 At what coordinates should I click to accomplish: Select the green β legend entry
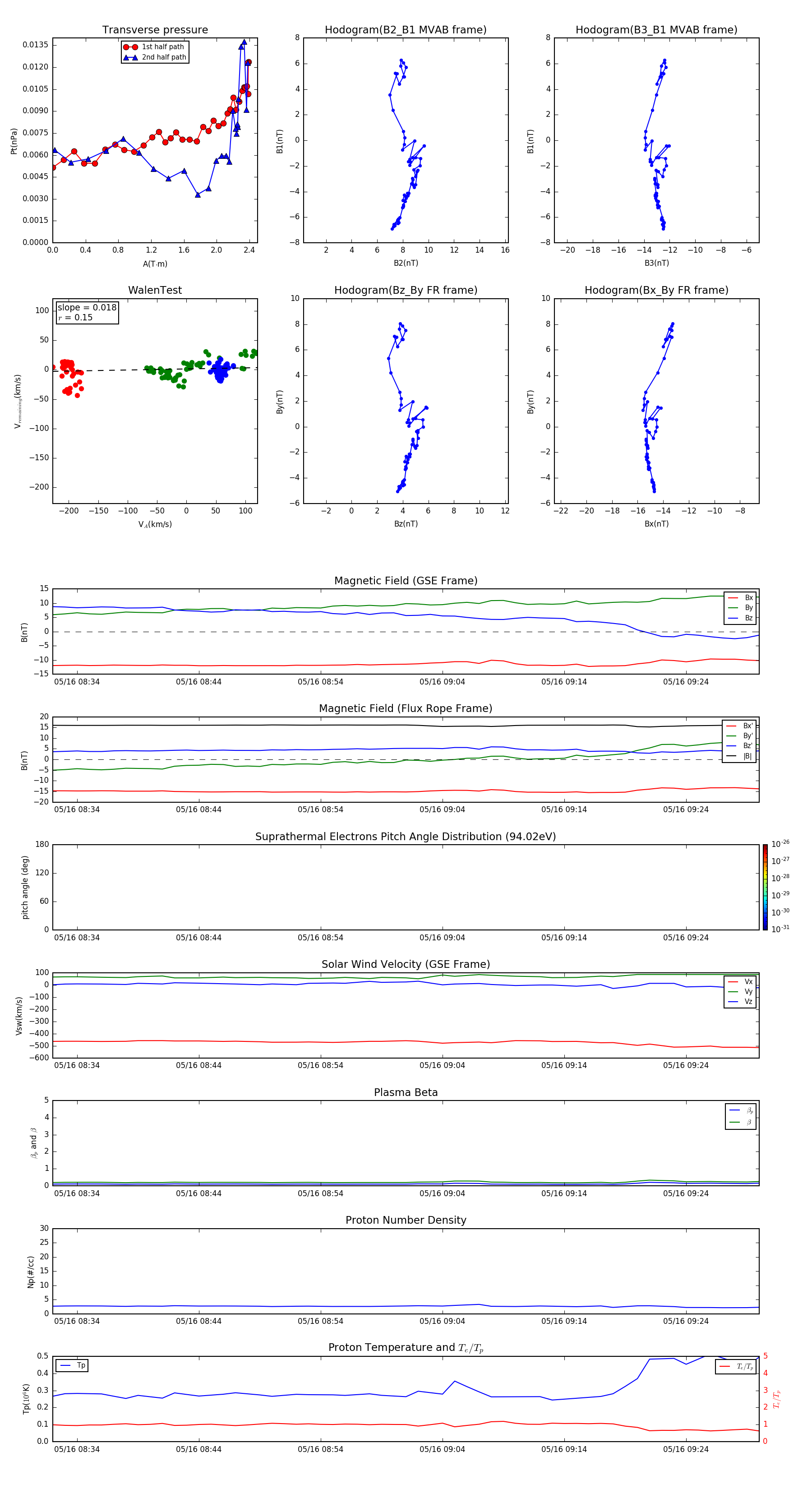tap(741, 1122)
